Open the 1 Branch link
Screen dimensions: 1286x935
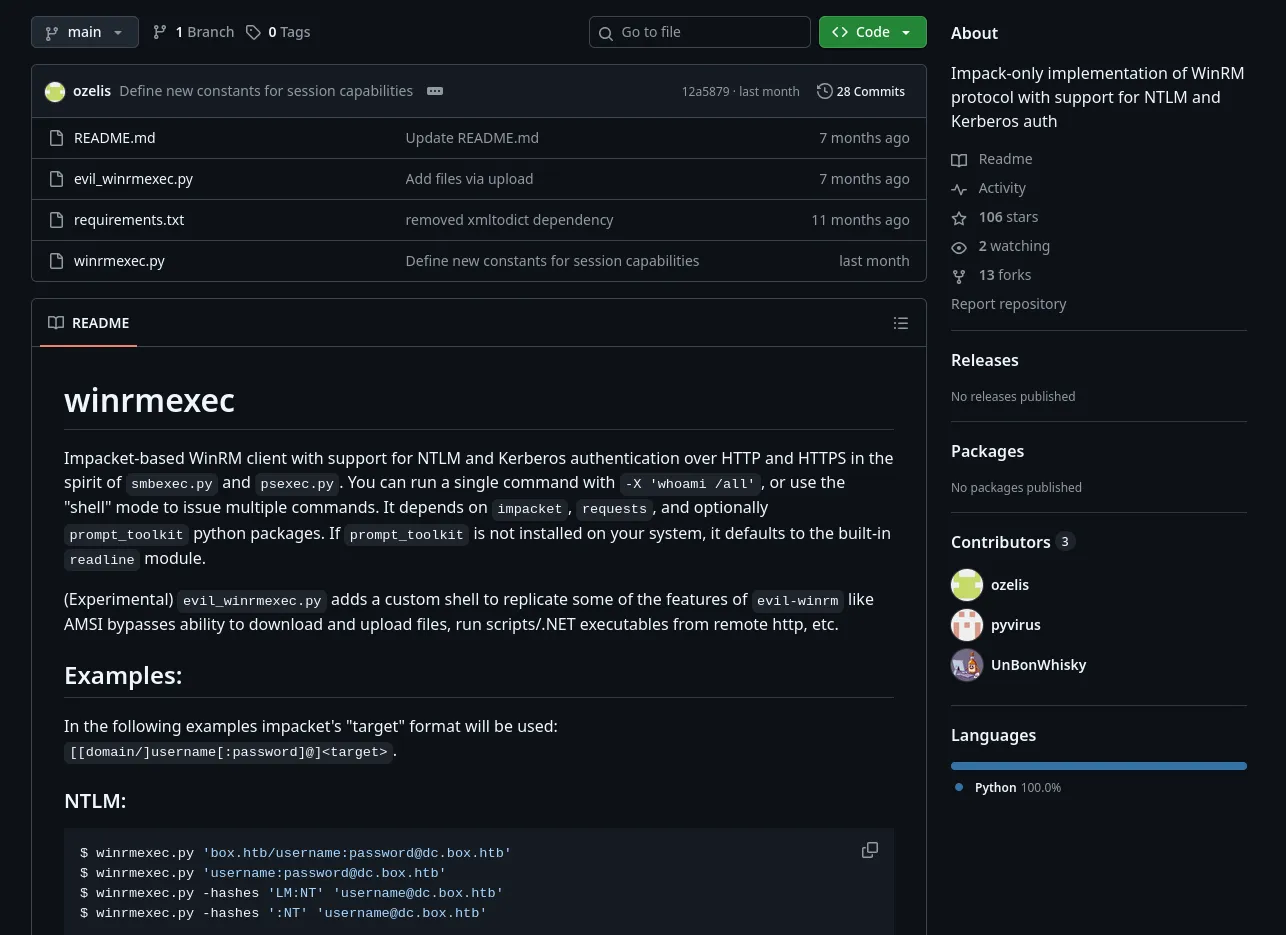(194, 32)
